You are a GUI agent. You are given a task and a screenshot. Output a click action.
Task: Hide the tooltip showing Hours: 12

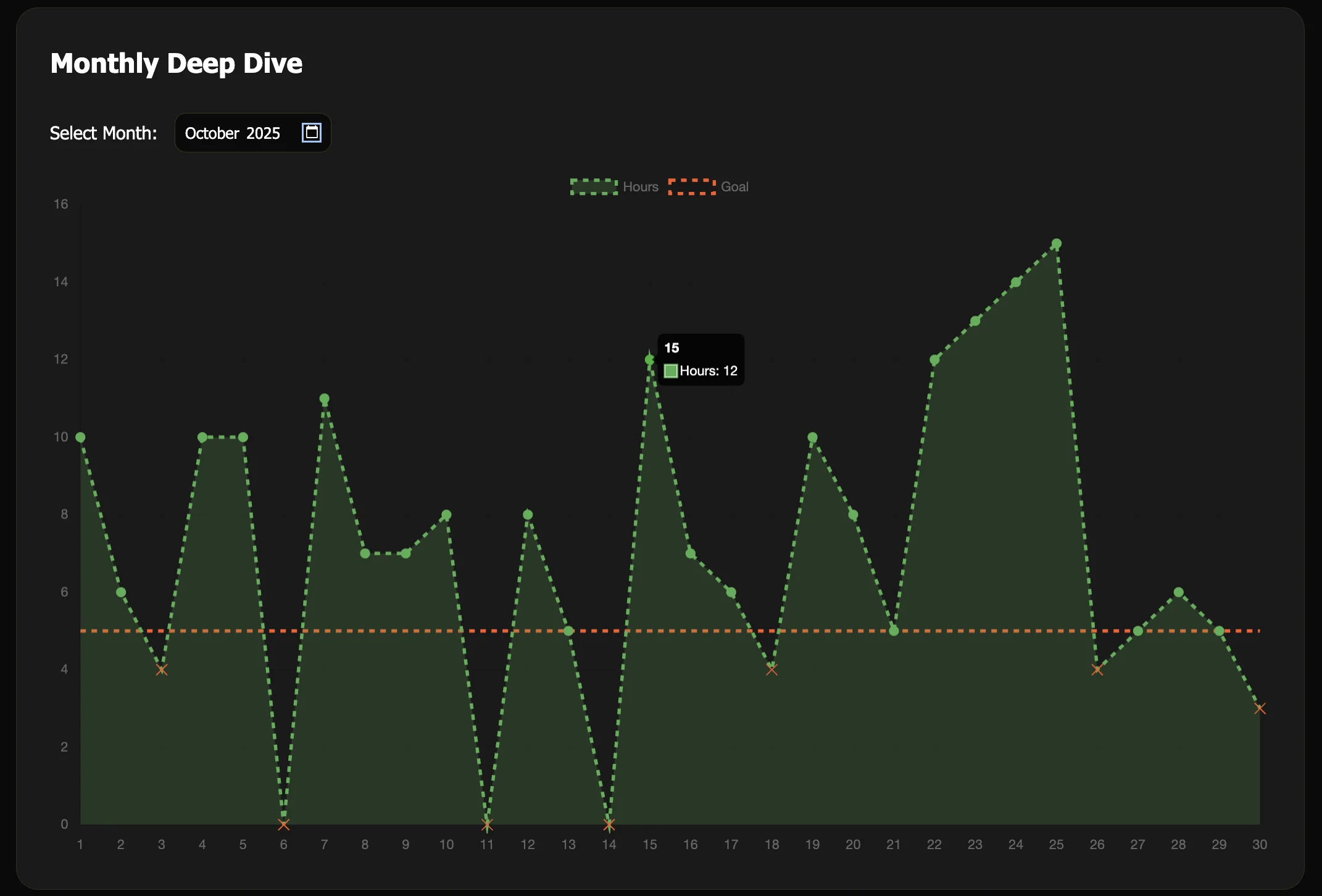coord(700,359)
